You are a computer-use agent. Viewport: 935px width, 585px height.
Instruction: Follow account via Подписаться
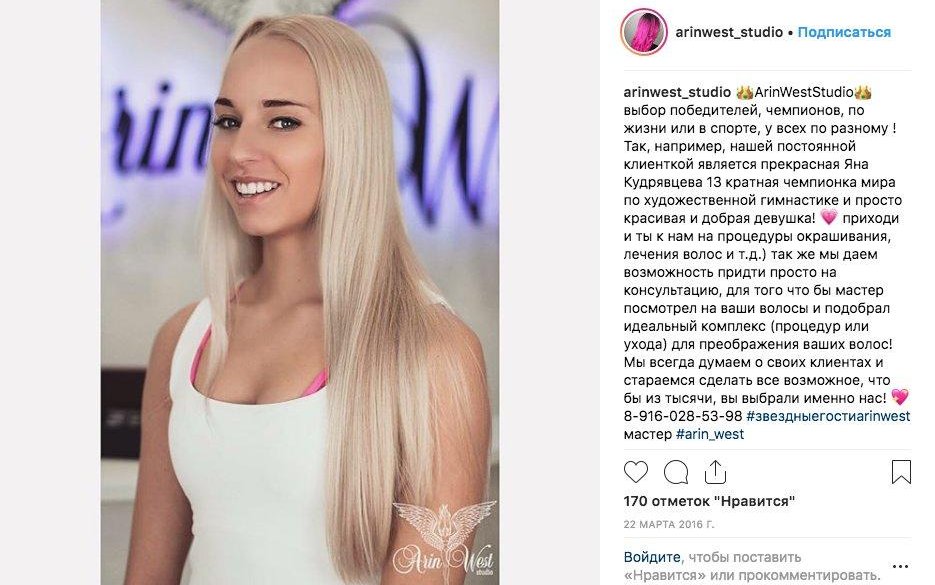coord(844,32)
